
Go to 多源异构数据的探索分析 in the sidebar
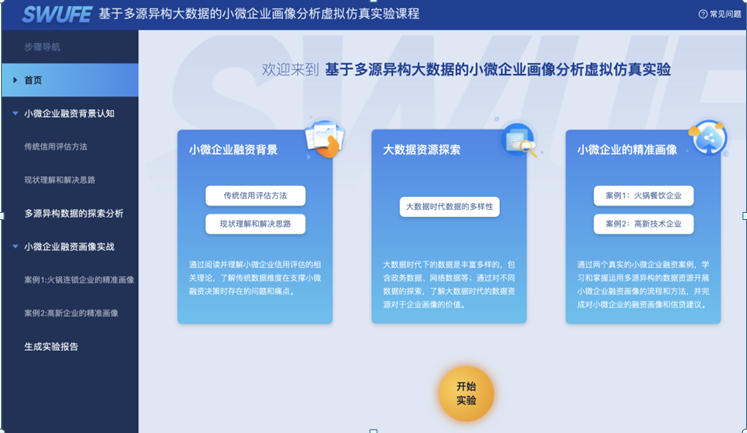(74, 213)
